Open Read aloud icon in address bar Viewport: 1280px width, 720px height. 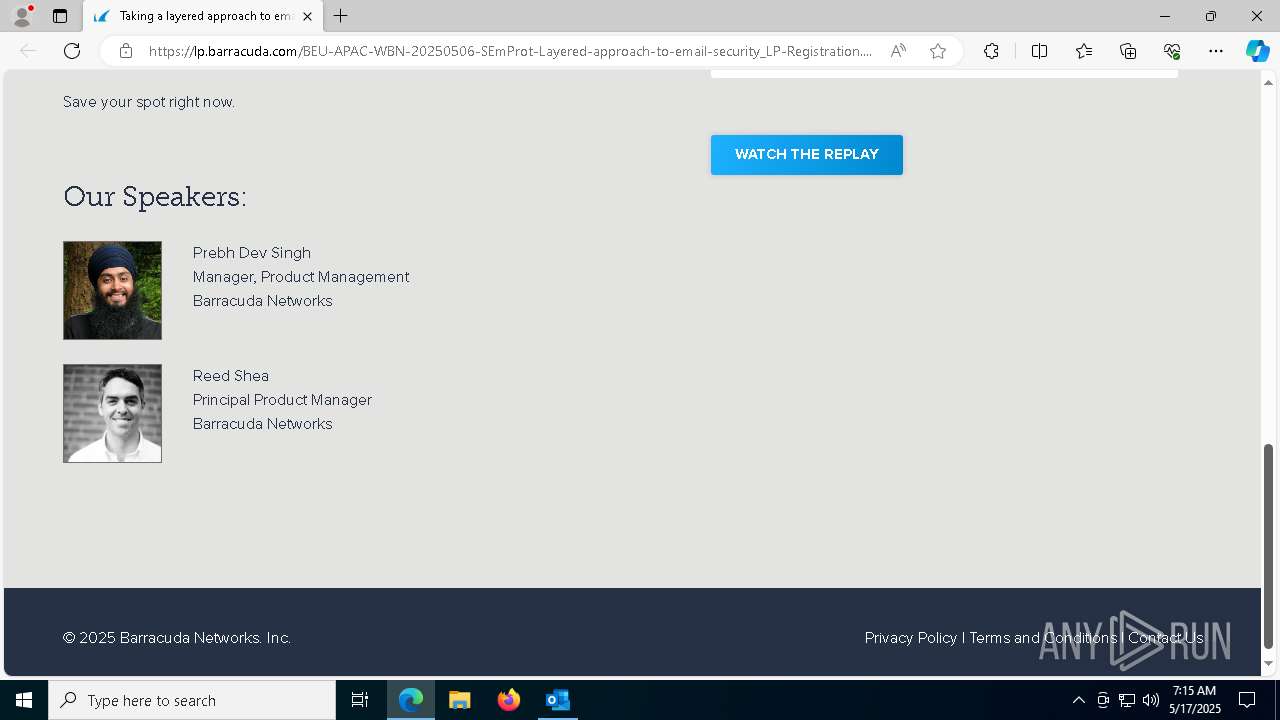898,51
